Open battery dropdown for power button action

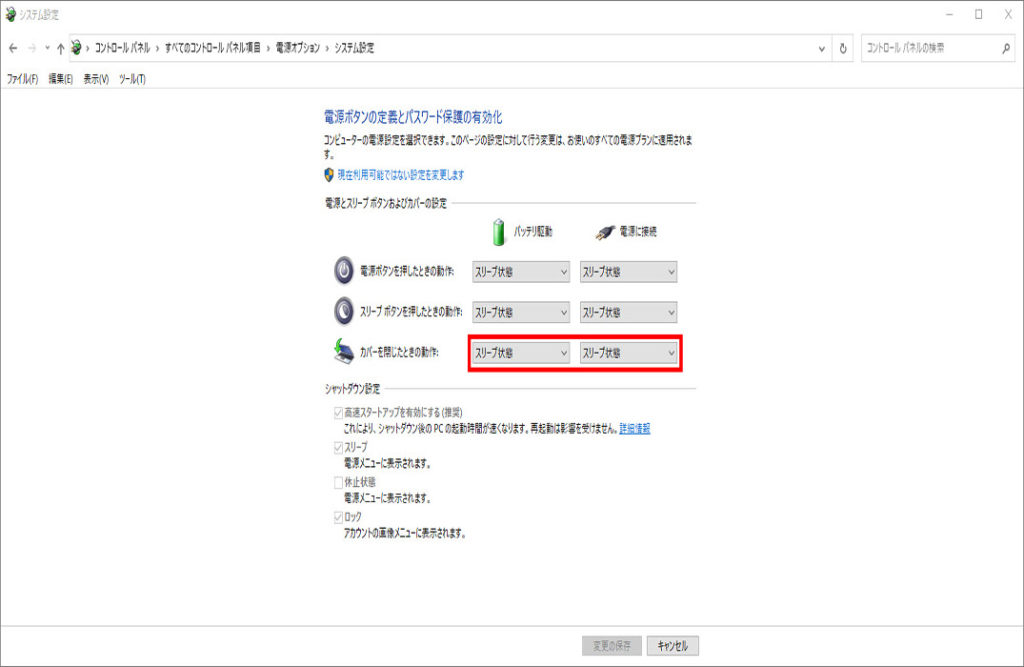(520, 272)
